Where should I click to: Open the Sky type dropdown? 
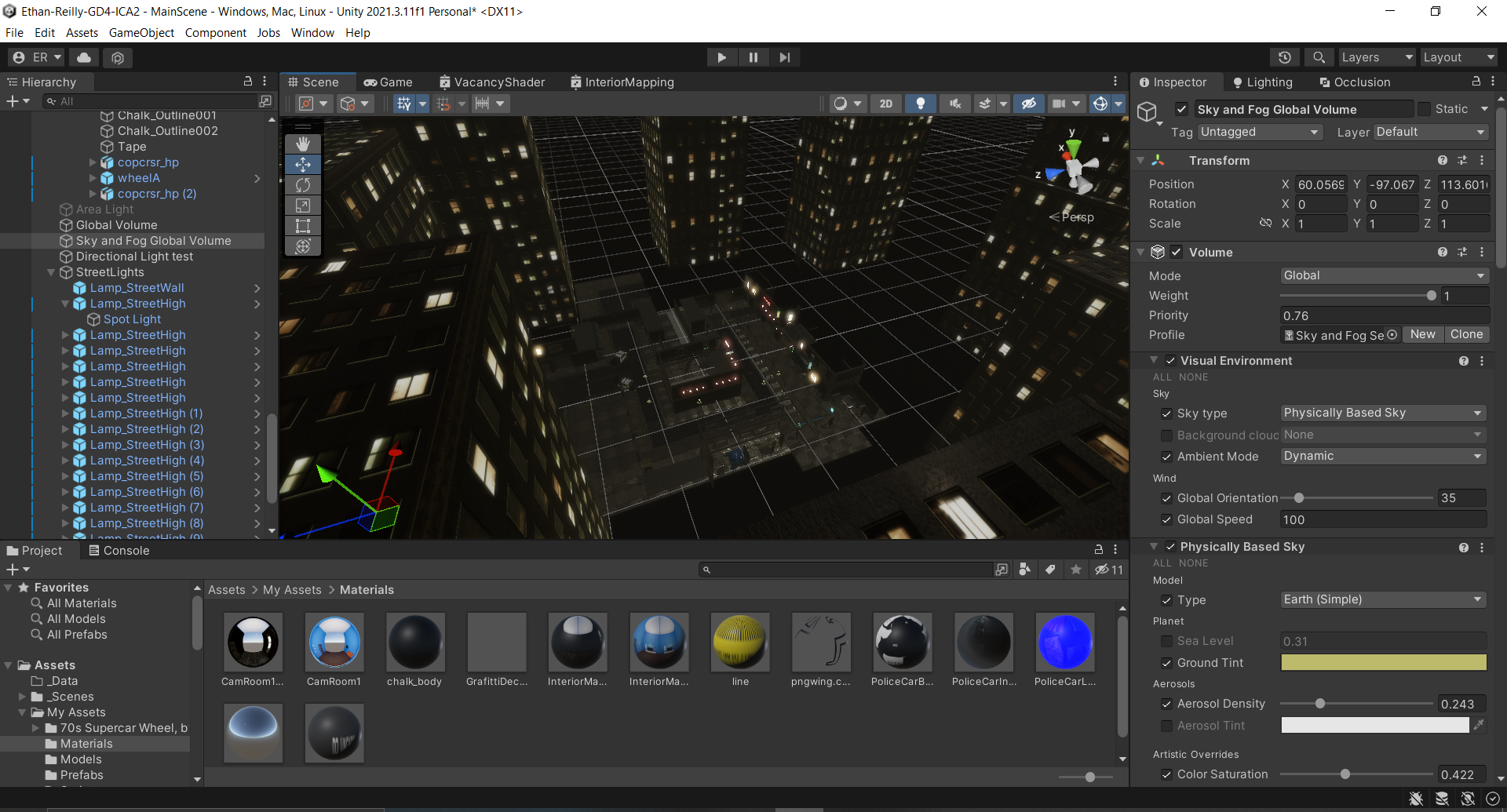pos(1382,413)
